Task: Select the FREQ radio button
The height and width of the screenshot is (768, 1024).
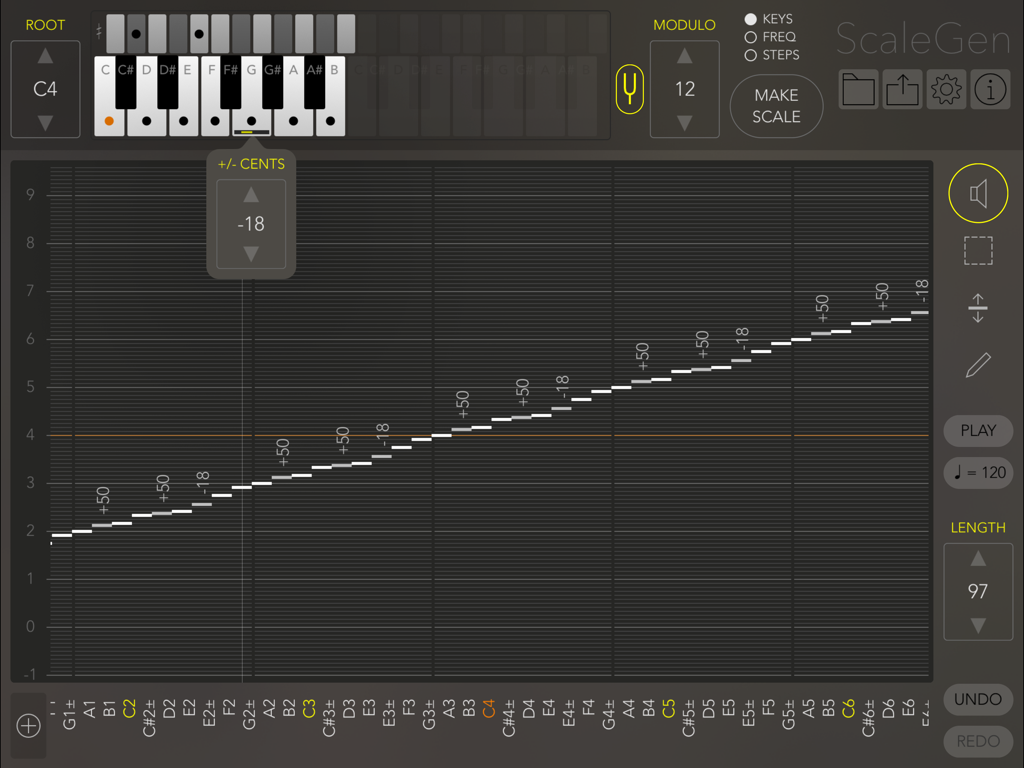Action: [x=751, y=38]
